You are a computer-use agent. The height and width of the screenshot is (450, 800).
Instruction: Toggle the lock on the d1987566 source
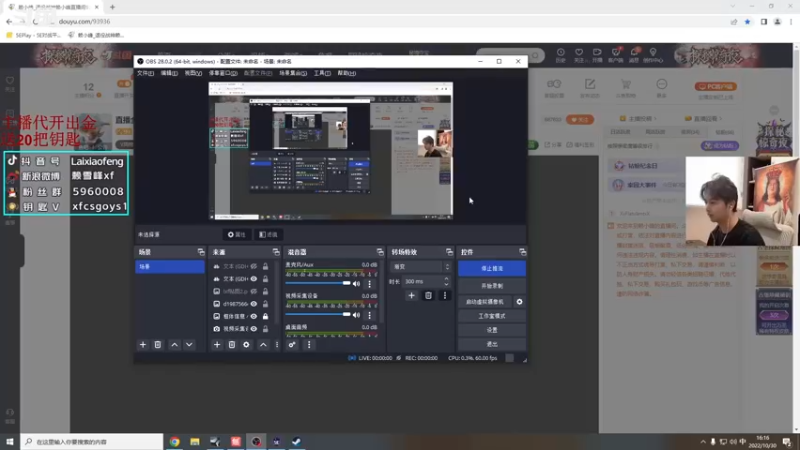point(265,304)
